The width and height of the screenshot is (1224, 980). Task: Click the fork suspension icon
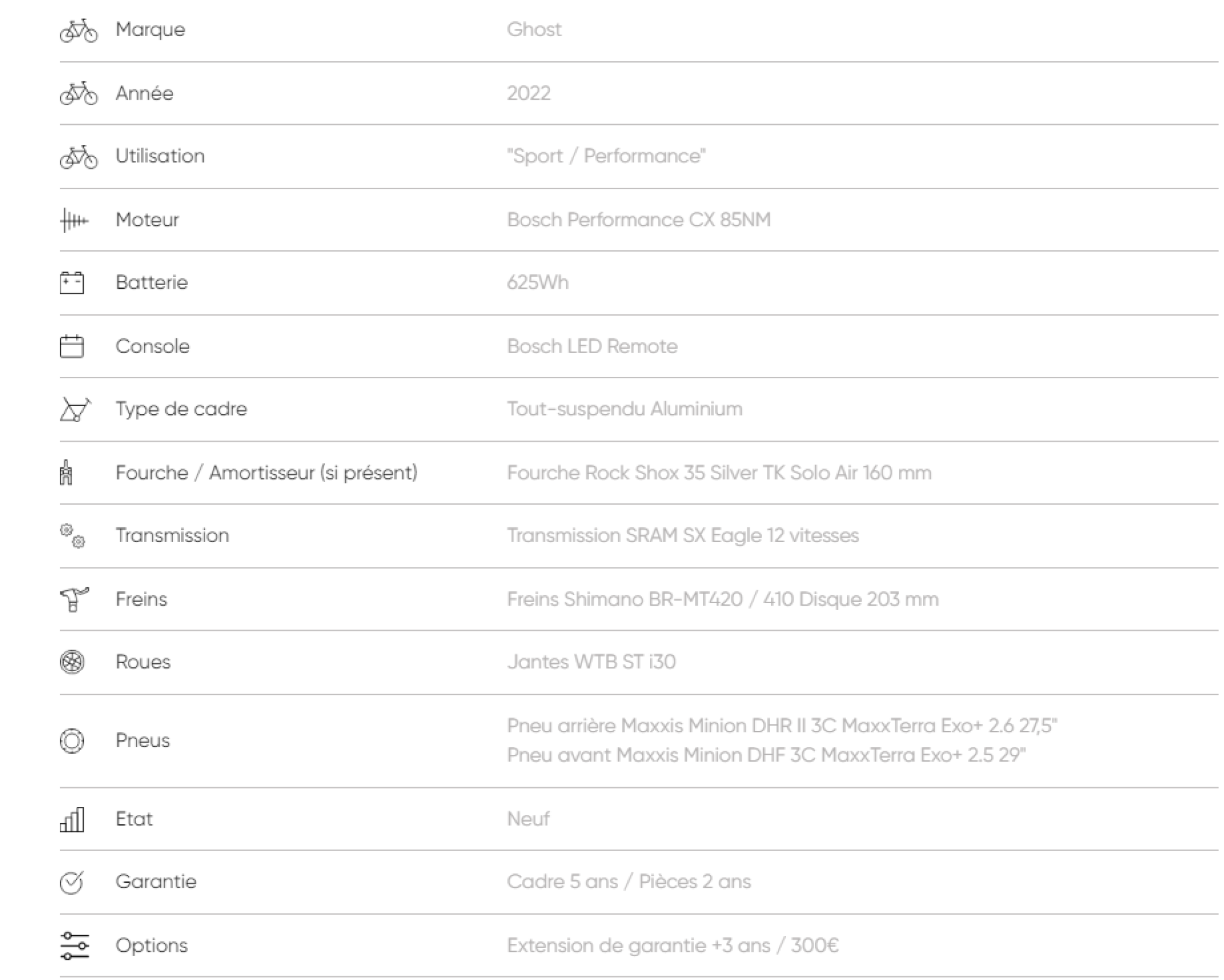[x=66, y=473]
